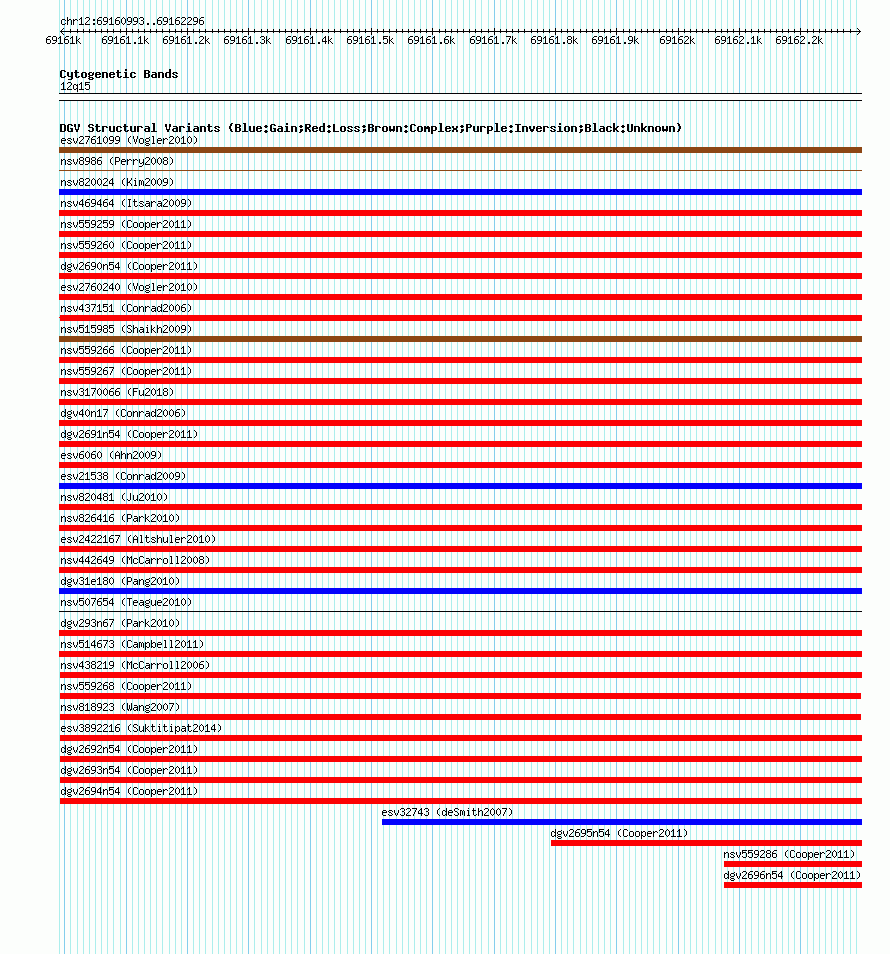Click the 12q15 band label

tap(75, 86)
